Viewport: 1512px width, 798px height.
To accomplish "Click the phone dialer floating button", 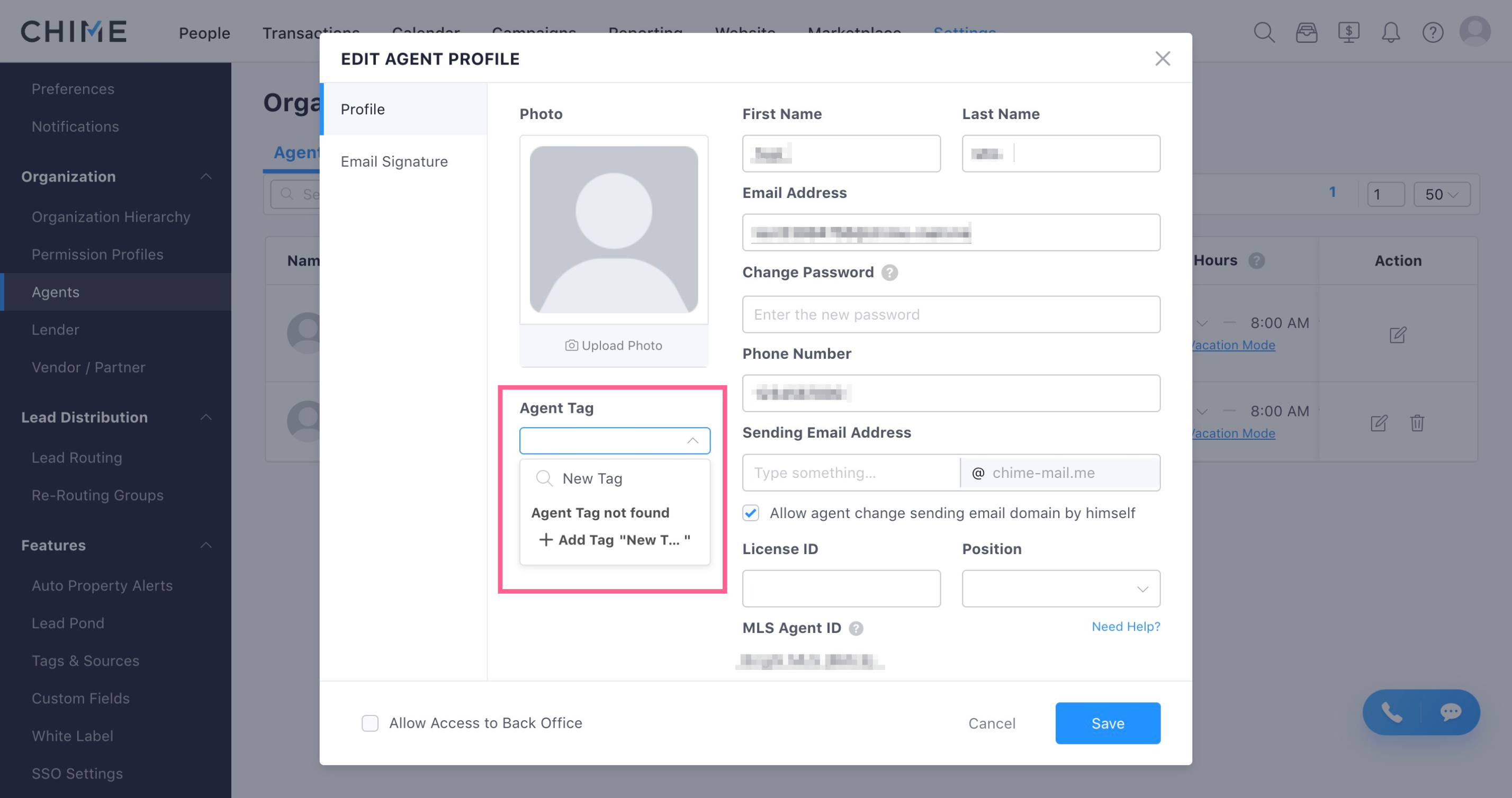I will [1391, 712].
